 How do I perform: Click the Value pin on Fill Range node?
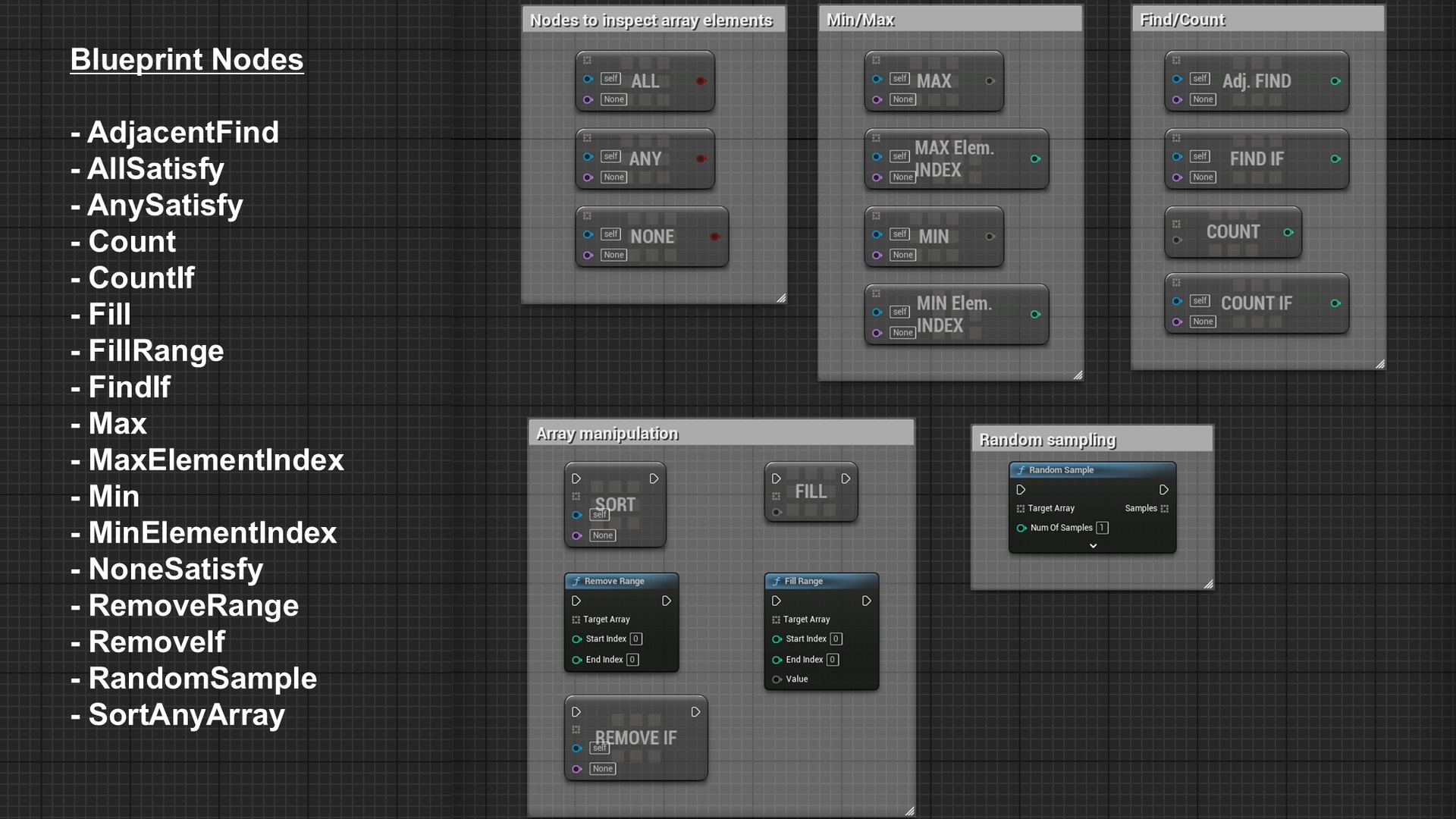pyautogui.click(x=777, y=679)
